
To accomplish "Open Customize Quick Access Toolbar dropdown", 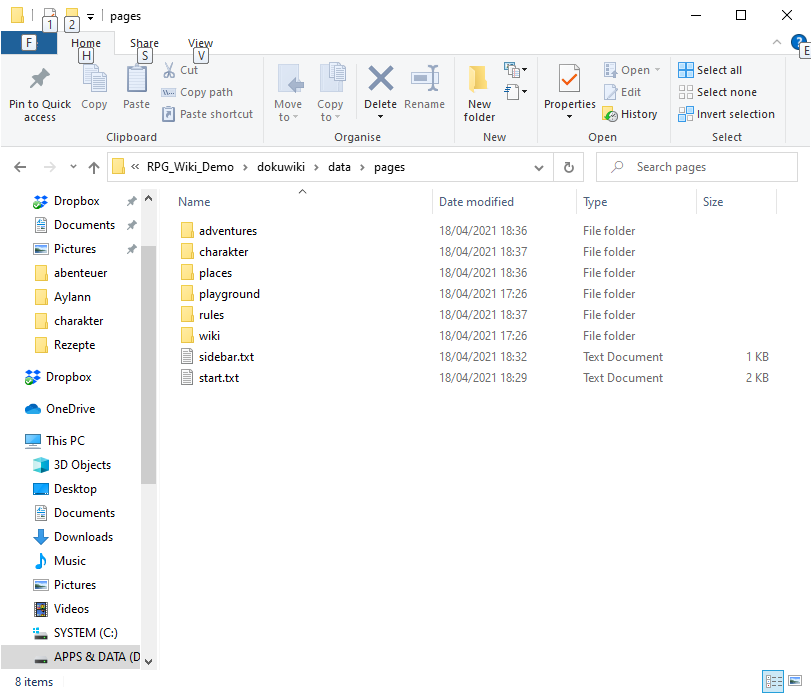I will point(91,17).
